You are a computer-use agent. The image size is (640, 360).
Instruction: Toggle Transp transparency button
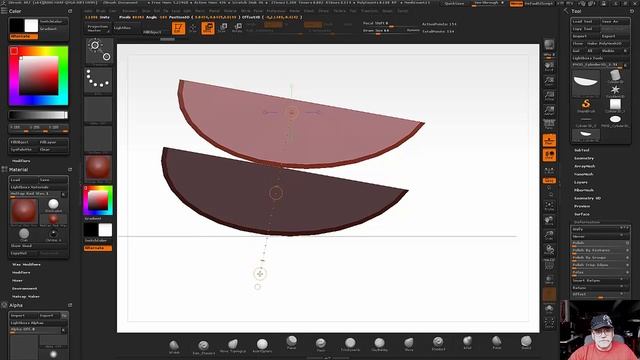coord(549,280)
